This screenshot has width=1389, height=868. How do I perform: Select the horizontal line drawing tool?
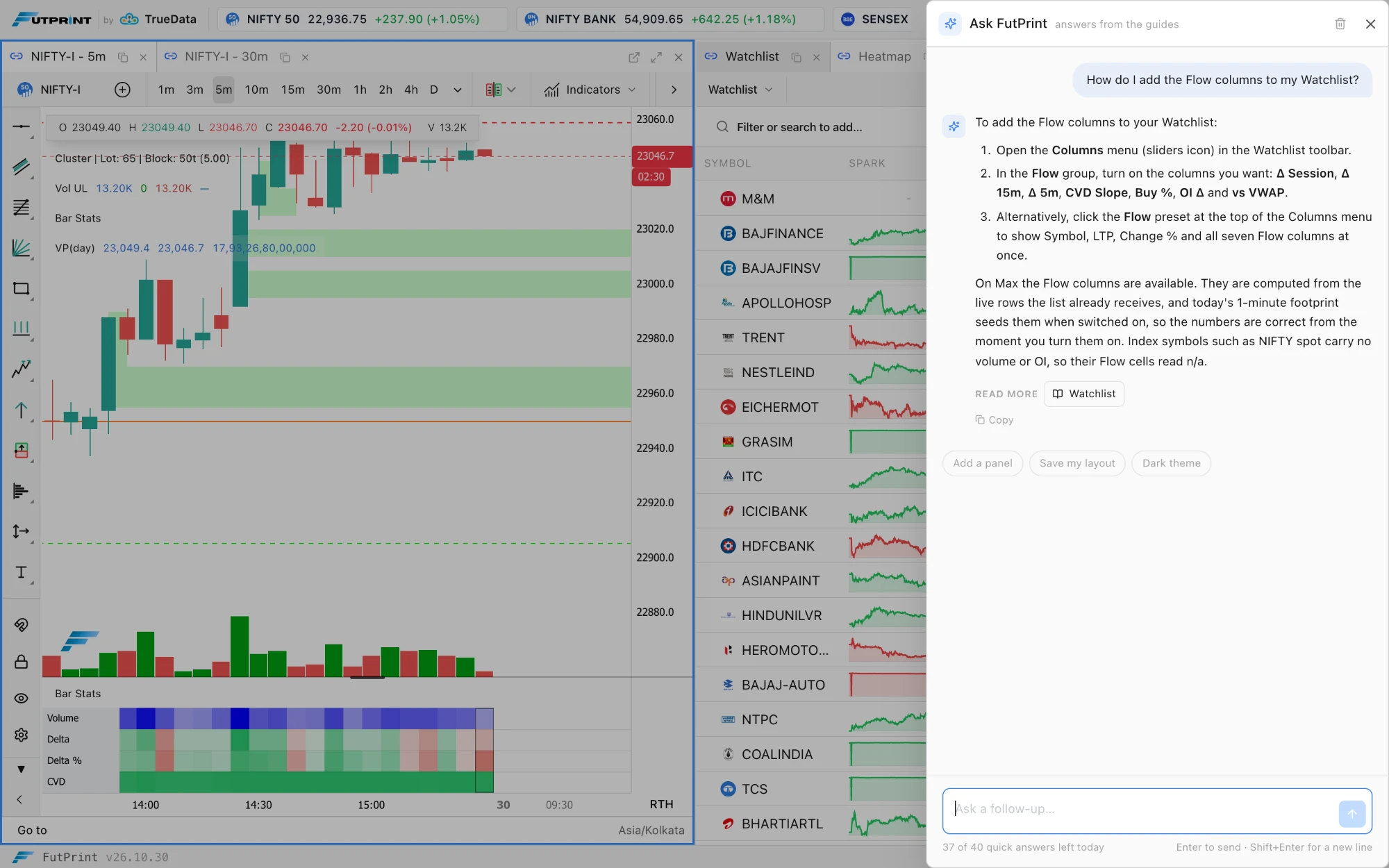pyautogui.click(x=21, y=126)
